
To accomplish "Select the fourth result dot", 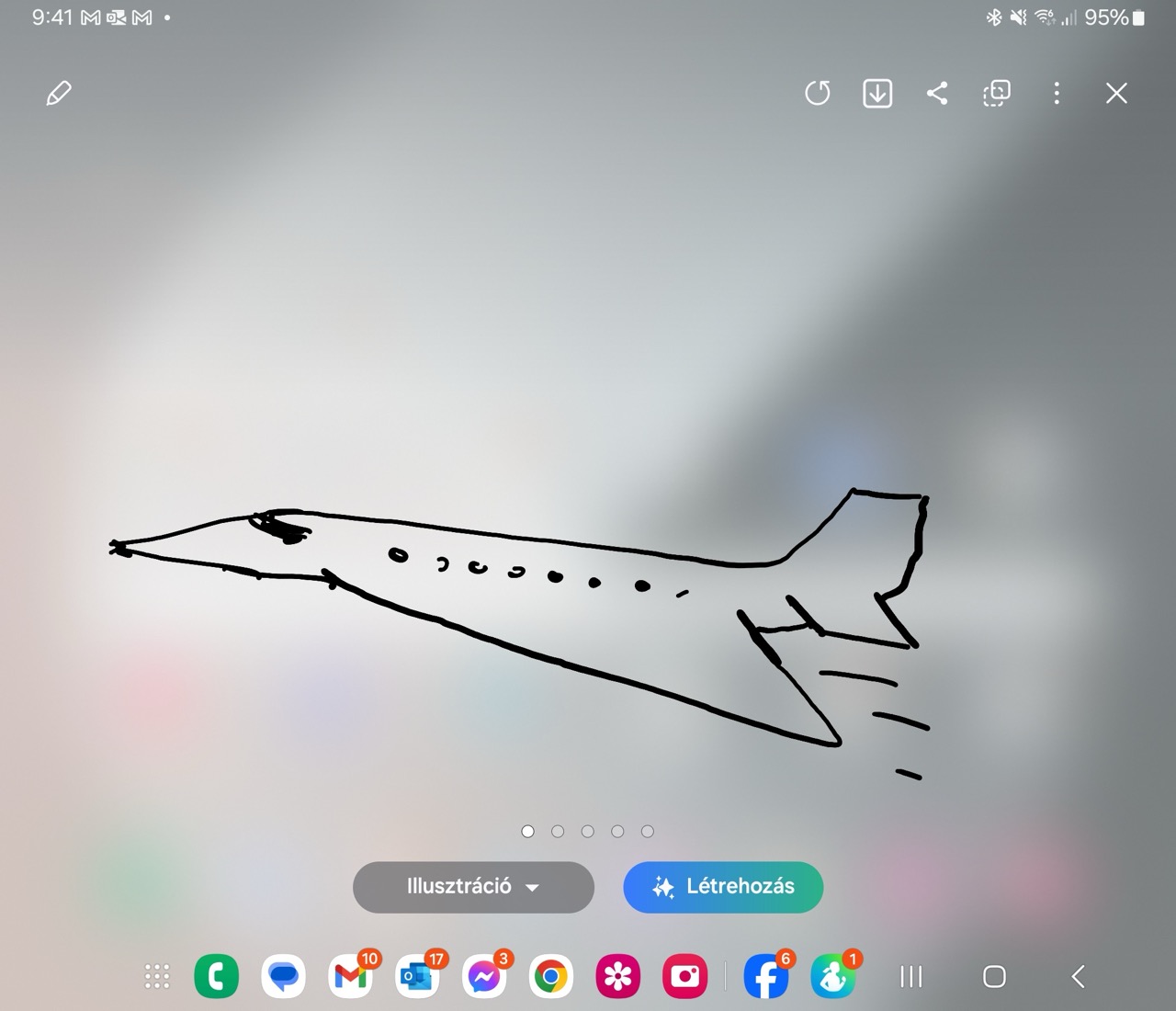I will tap(617, 831).
